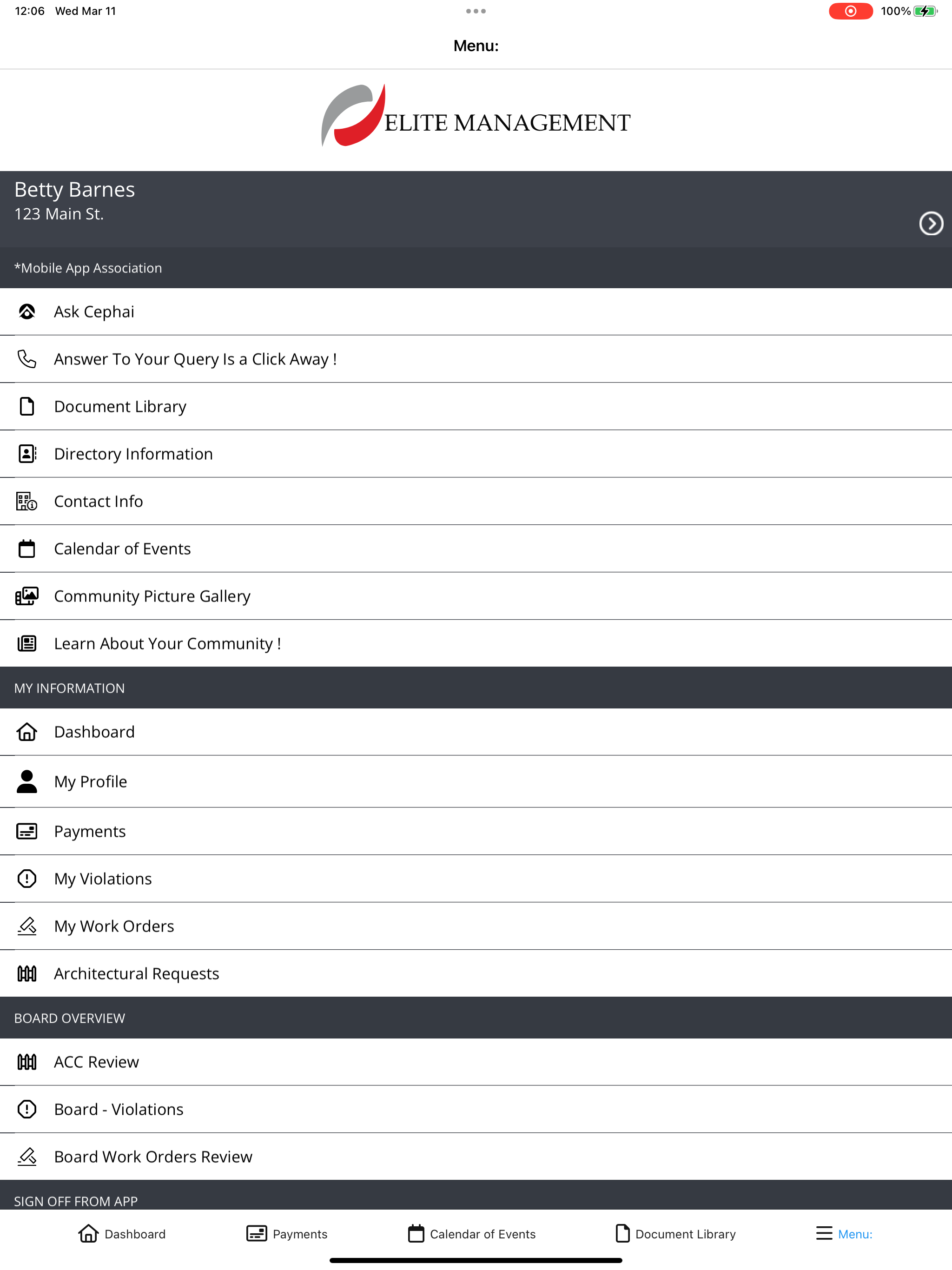Tap the Betty Barnes name header
Viewport: 952px width, 1270px height.
pyautogui.click(x=75, y=190)
